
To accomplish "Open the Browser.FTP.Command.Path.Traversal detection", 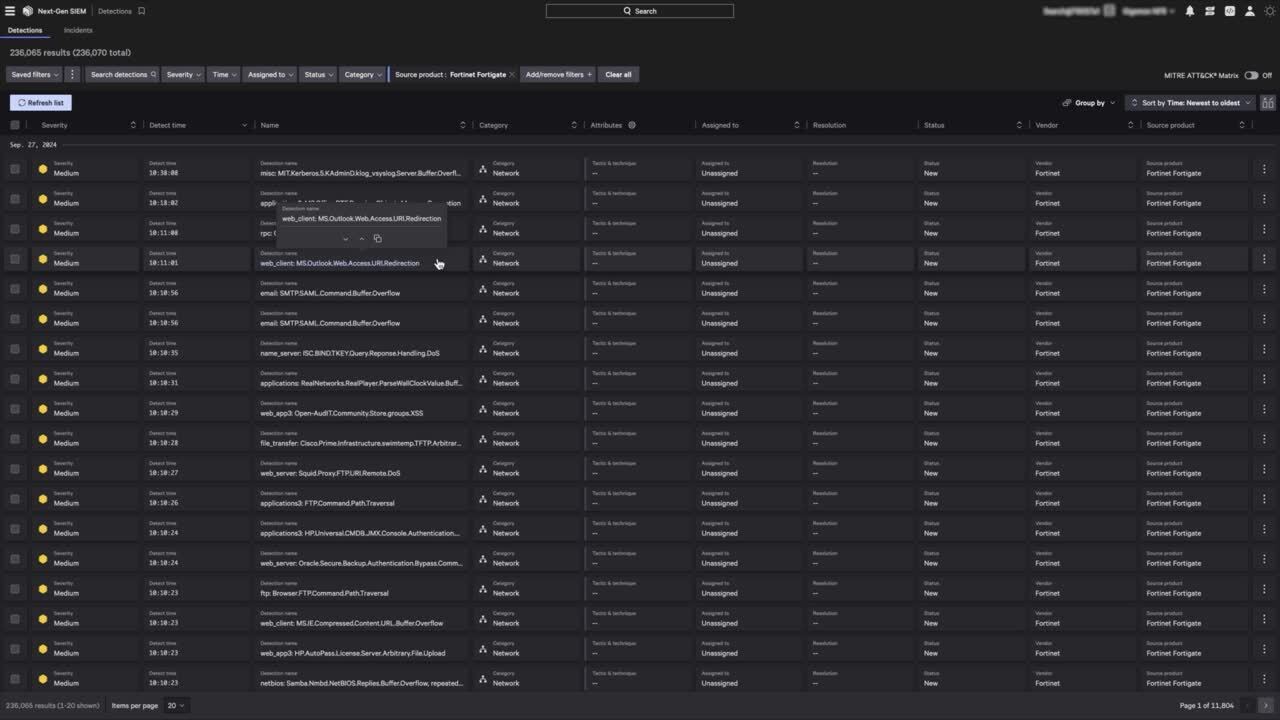I will coord(324,593).
